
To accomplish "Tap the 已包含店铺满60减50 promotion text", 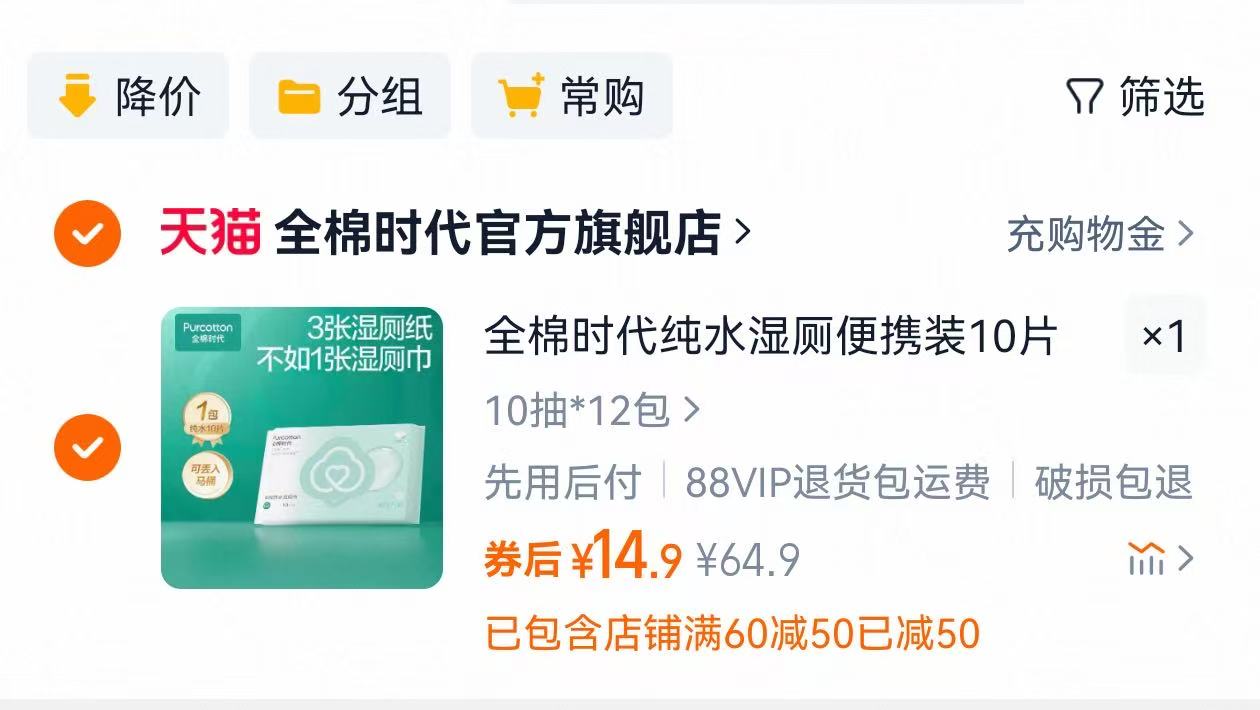I will tap(731, 634).
